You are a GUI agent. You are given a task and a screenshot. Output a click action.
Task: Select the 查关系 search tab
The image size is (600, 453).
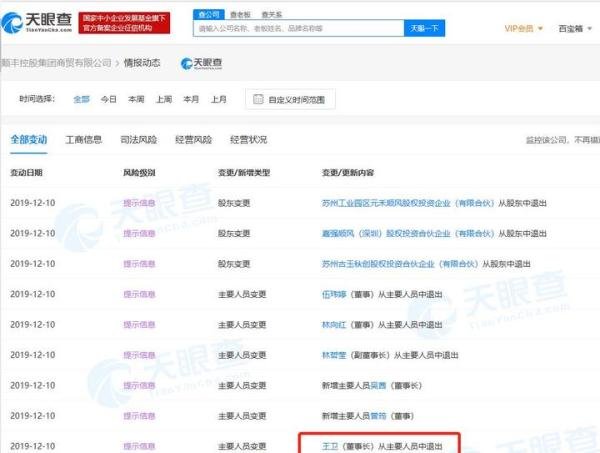point(271,15)
